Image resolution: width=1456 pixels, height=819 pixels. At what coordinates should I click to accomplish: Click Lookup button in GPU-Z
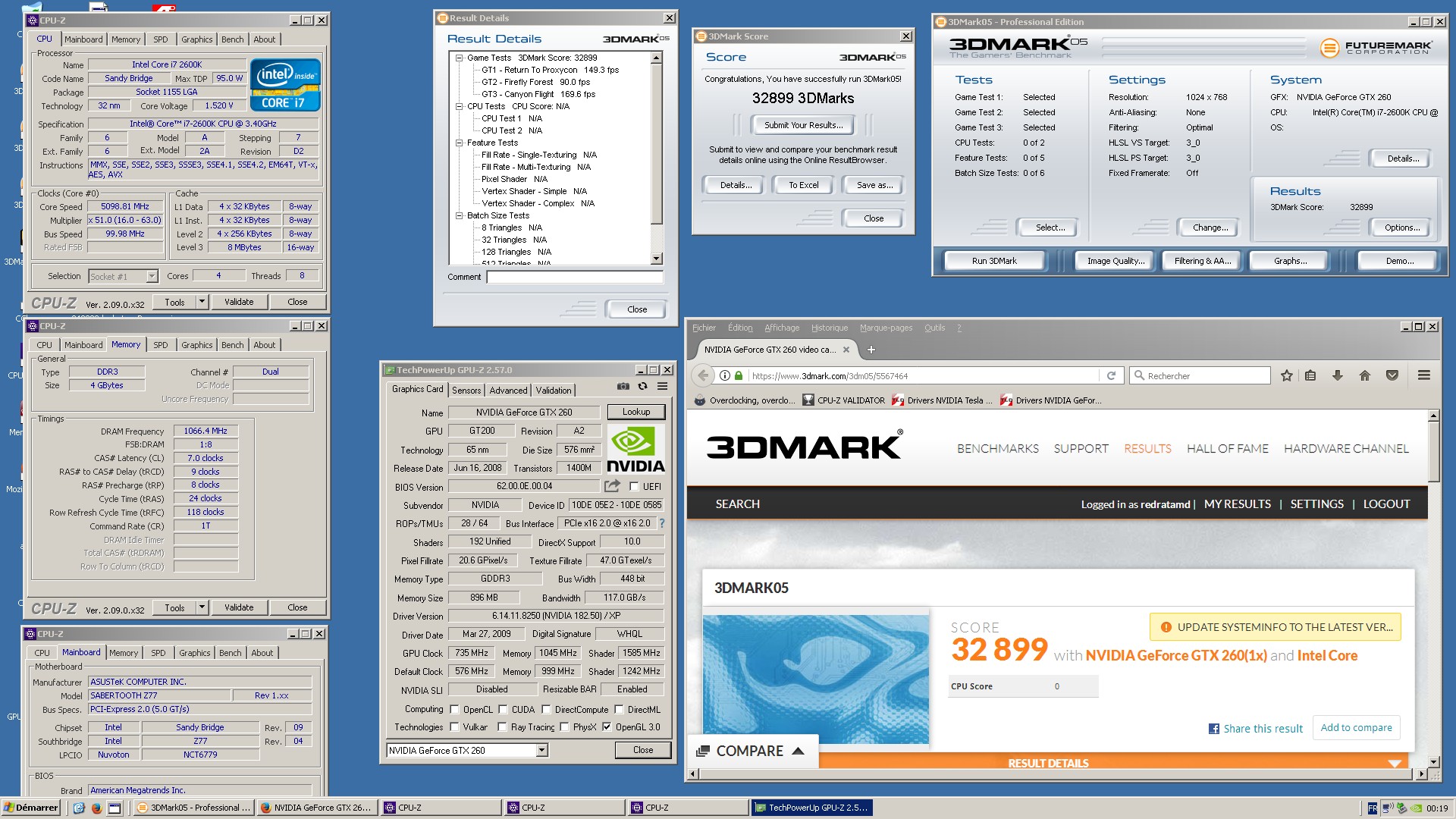pos(636,412)
